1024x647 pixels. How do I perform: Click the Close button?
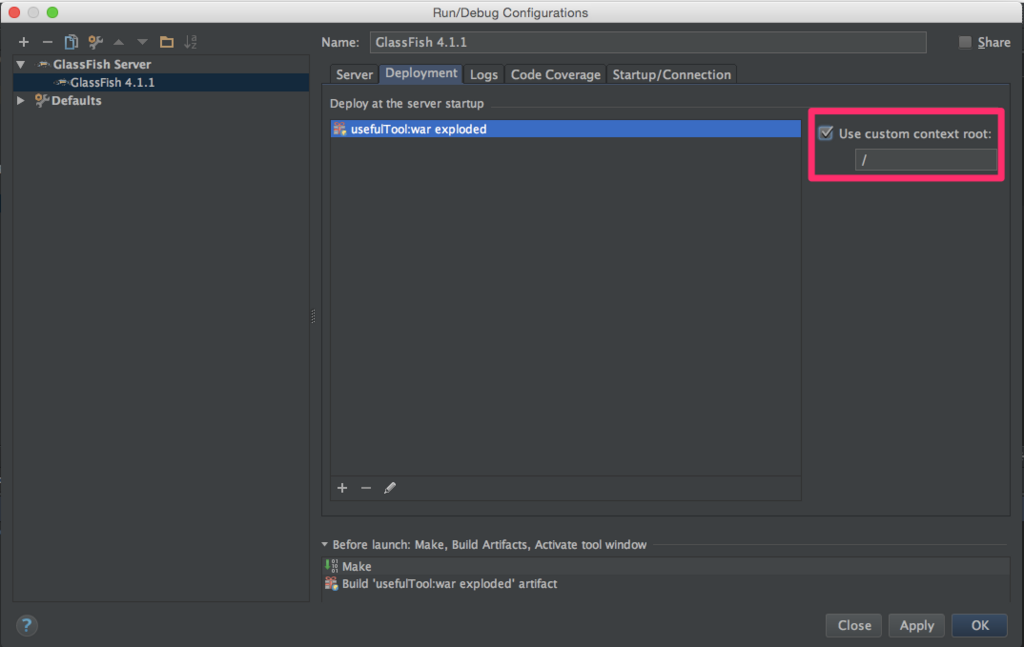pyautogui.click(x=854, y=625)
